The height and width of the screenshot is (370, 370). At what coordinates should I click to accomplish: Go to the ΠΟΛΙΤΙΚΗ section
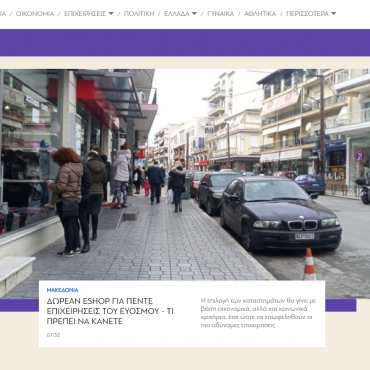coord(139,14)
